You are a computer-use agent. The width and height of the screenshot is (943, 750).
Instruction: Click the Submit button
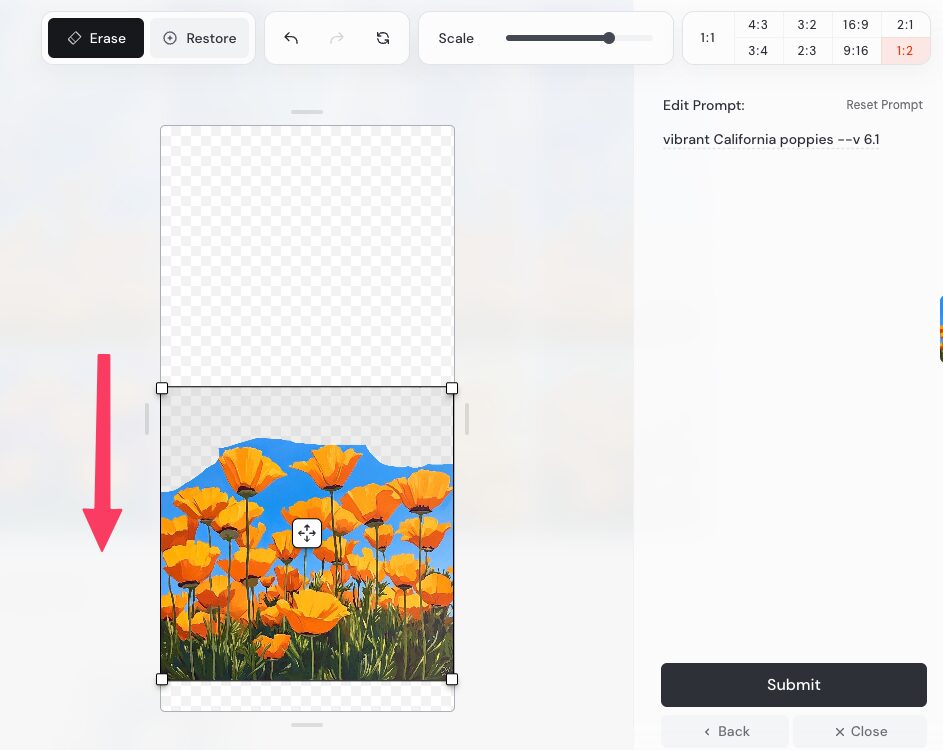(793, 685)
